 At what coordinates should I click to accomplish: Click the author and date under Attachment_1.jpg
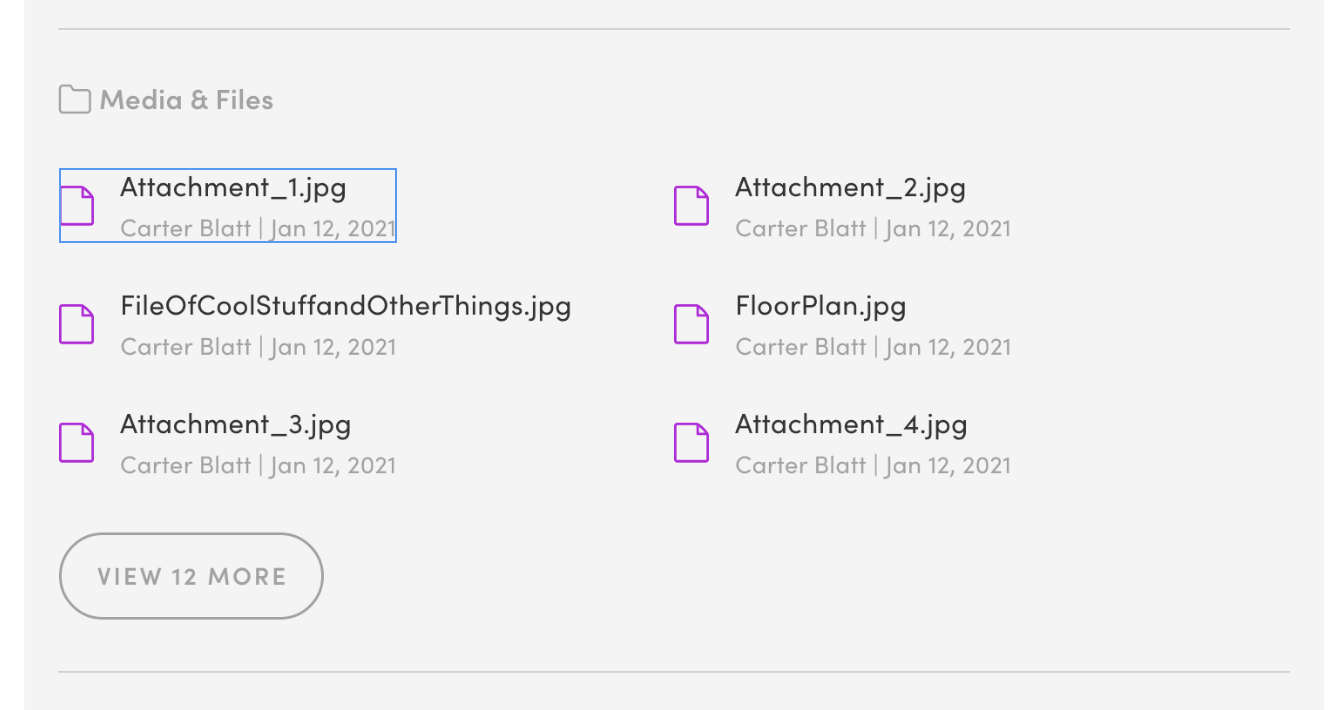(x=258, y=228)
